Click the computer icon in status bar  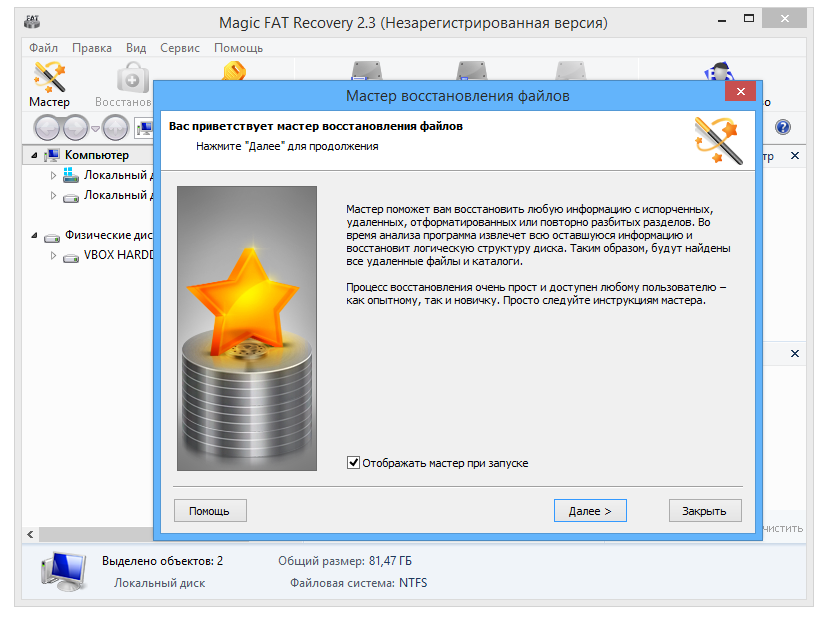point(64,571)
